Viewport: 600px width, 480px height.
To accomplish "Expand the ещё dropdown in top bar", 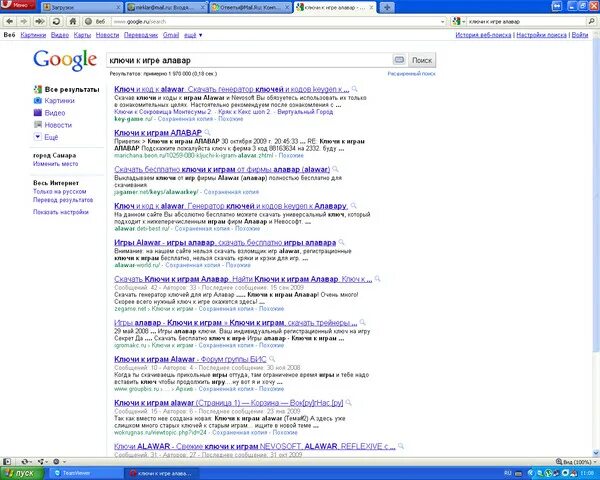I will [x=193, y=35].
